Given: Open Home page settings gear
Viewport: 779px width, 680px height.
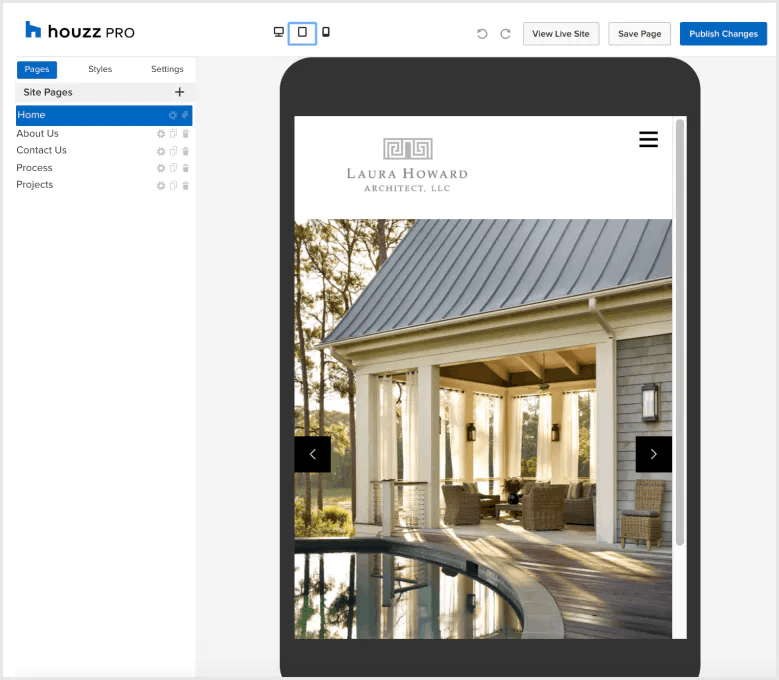Looking at the screenshot, I should (172, 116).
